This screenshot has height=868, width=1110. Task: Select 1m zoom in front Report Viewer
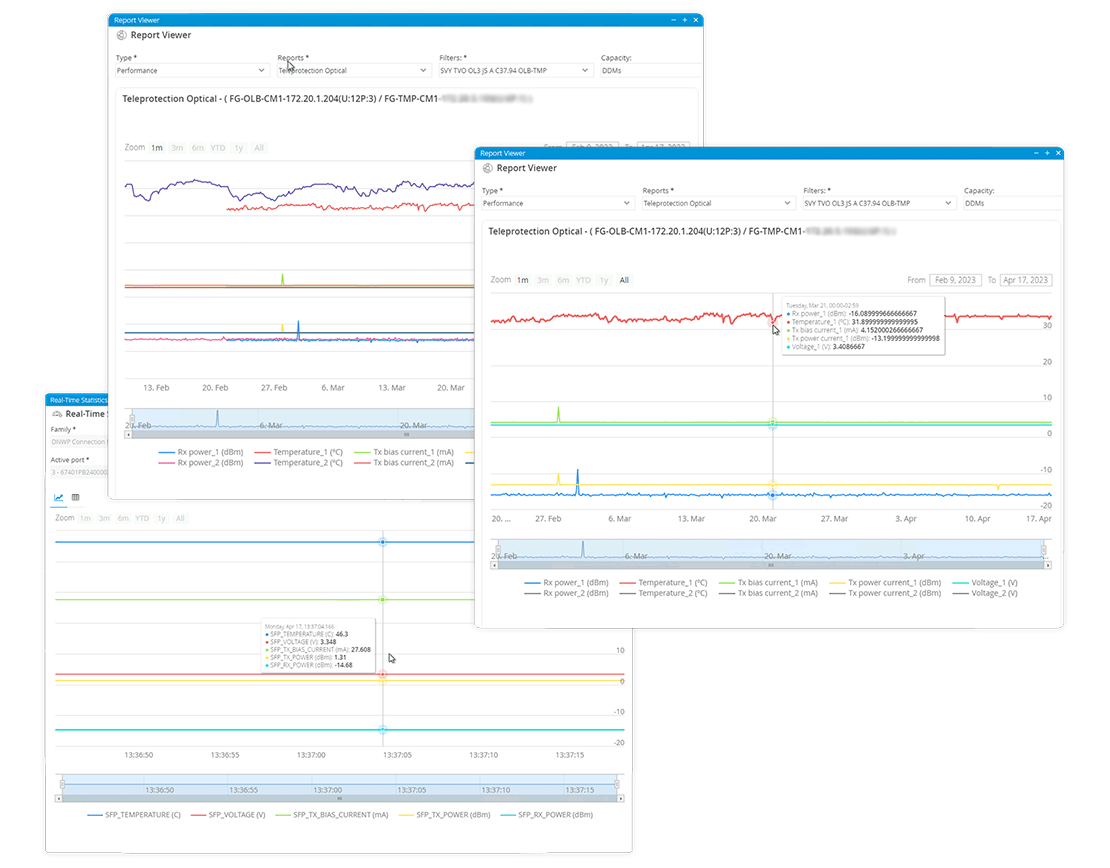[523, 280]
